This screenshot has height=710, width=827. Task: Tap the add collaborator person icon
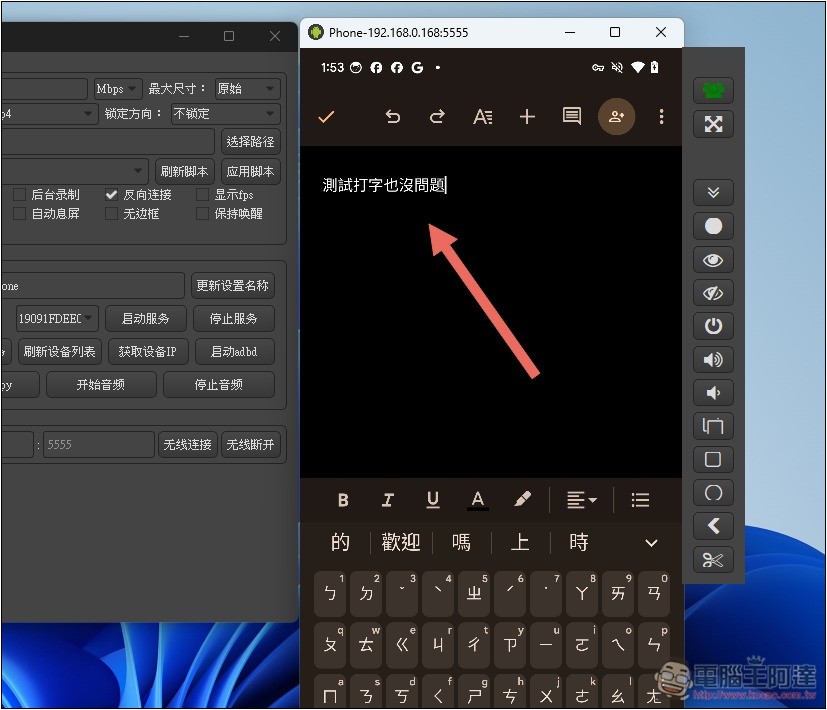point(616,117)
